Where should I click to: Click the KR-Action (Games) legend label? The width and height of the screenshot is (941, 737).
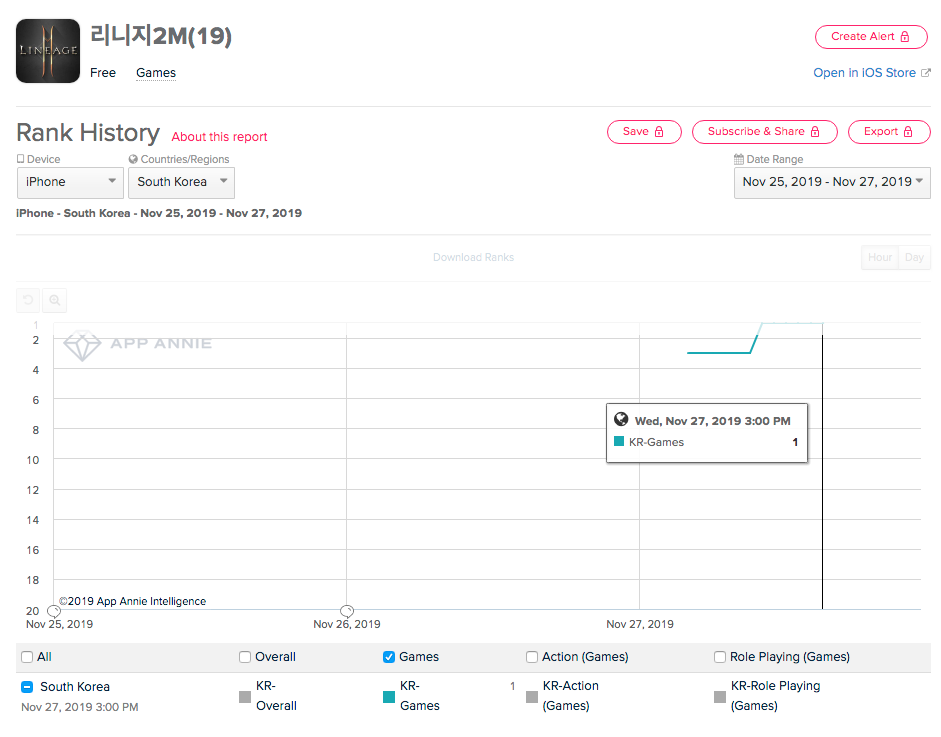point(571,696)
